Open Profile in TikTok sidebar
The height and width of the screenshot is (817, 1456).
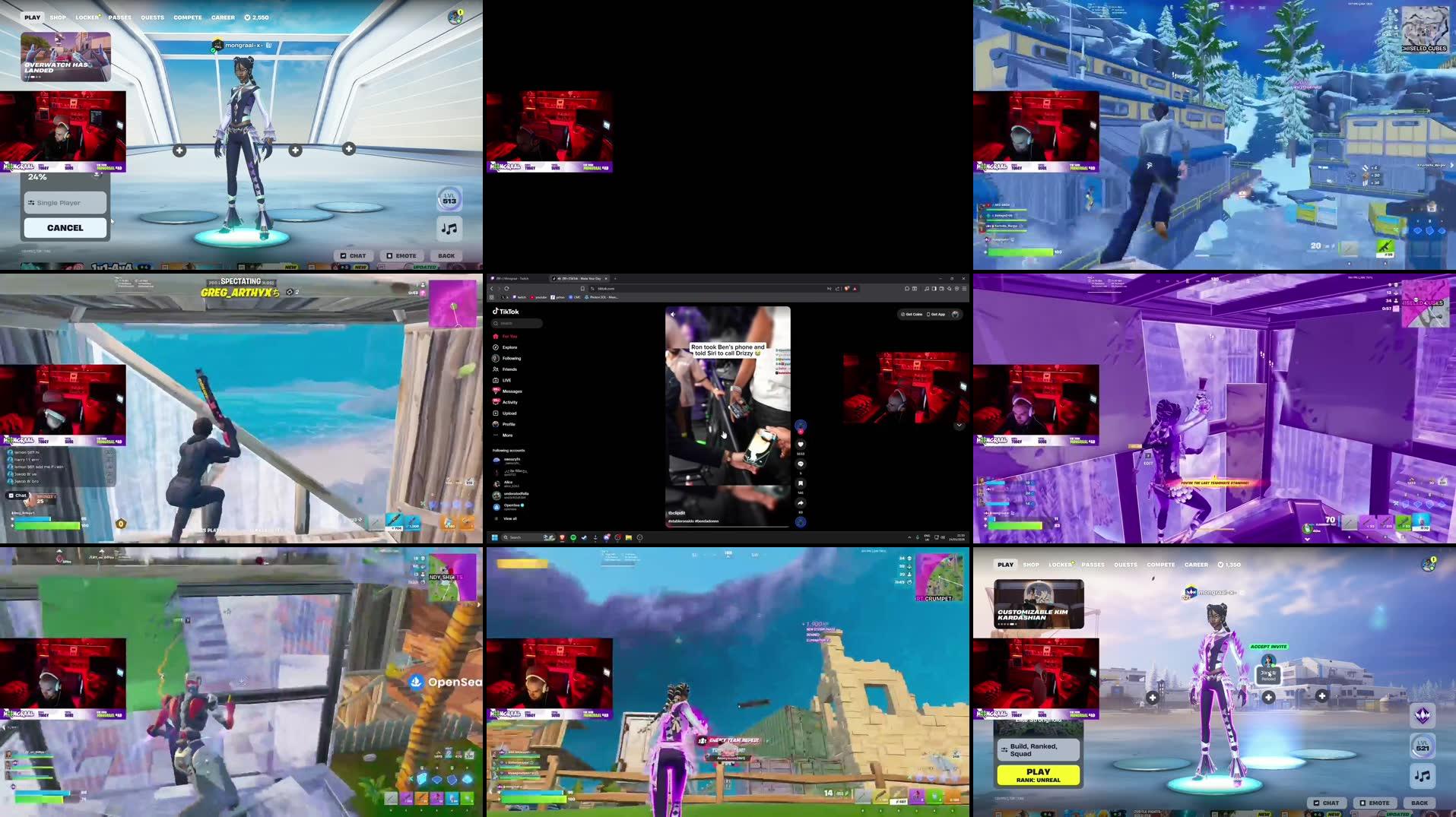[x=505, y=424]
